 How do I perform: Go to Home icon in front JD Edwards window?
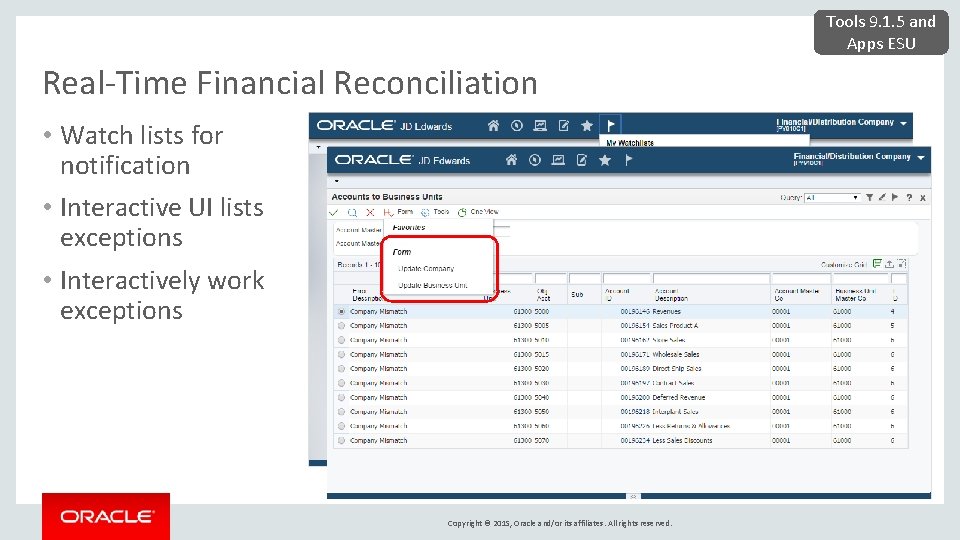click(511, 160)
